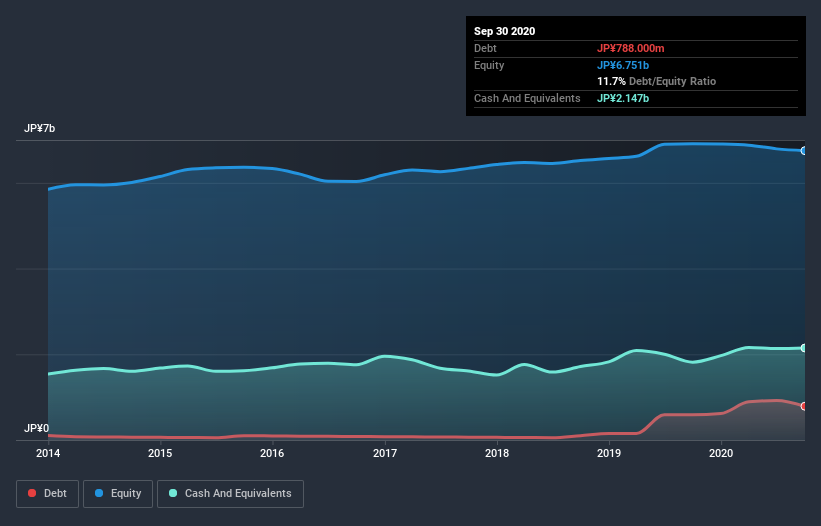Click the 2016 axis label
This screenshot has width=821, height=526.
[x=272, y=453]
